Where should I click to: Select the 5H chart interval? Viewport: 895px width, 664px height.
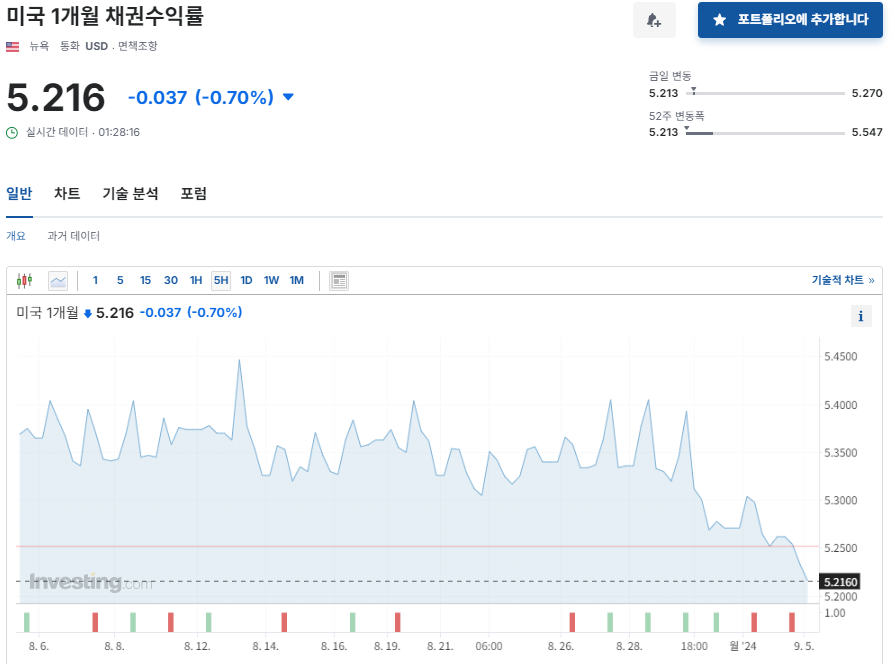[x=220, y=281]
